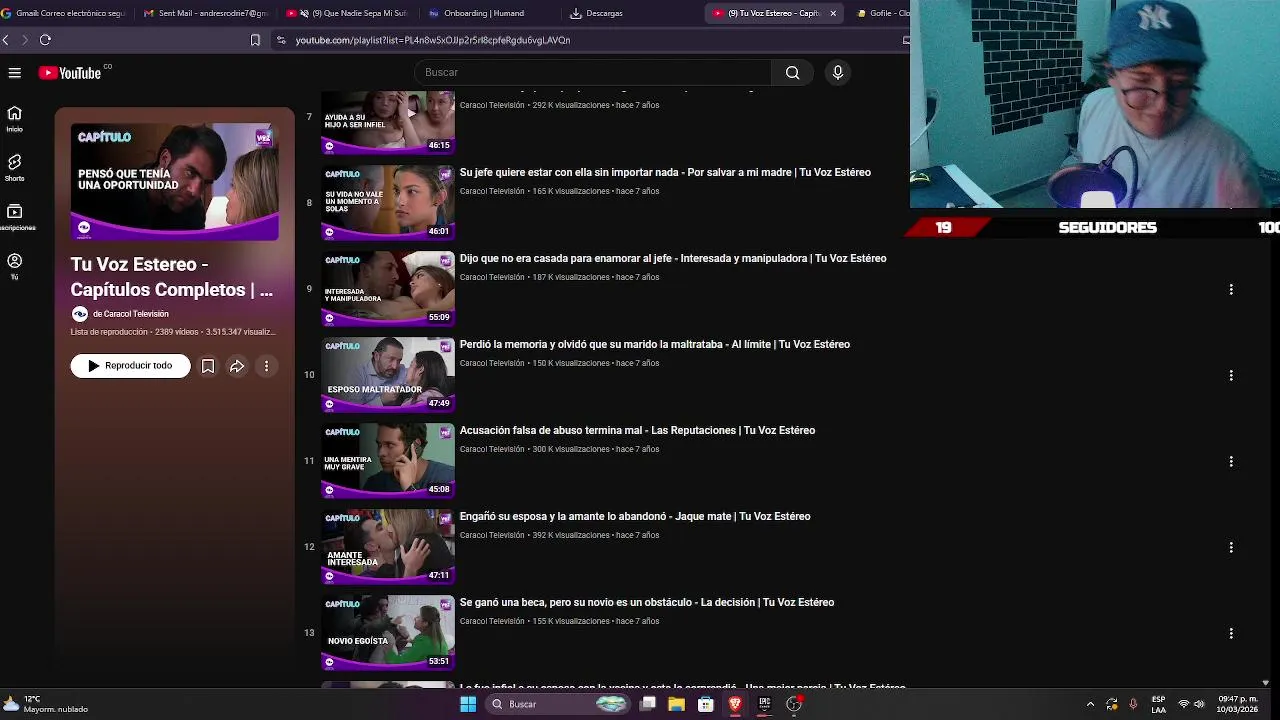Screen dimensions: 1280x720
Task: Open OBS Studio from the taskbar
Action: pyautogui.click(x=794, y=704)
